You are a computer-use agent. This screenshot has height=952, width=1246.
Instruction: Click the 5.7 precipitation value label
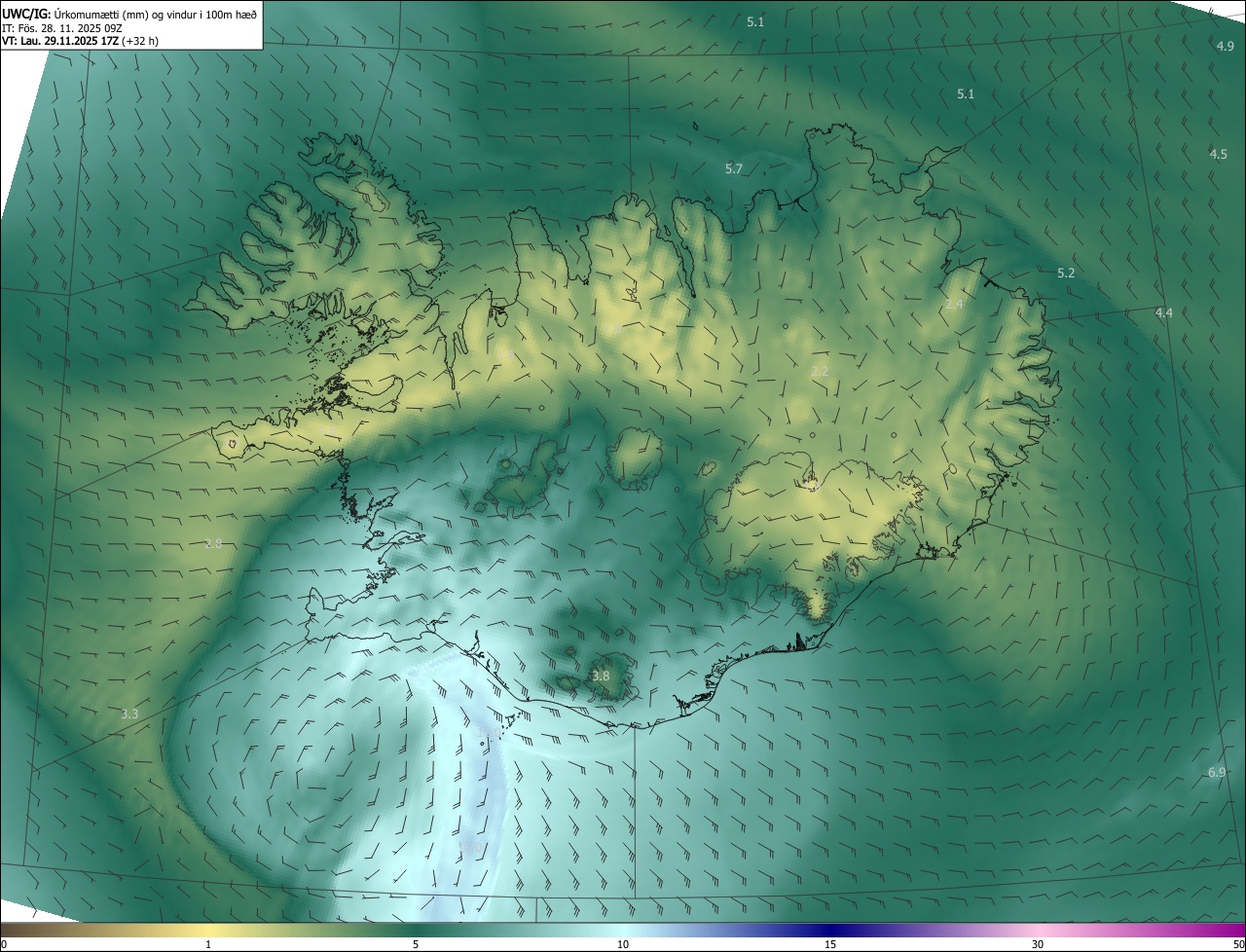734,168
